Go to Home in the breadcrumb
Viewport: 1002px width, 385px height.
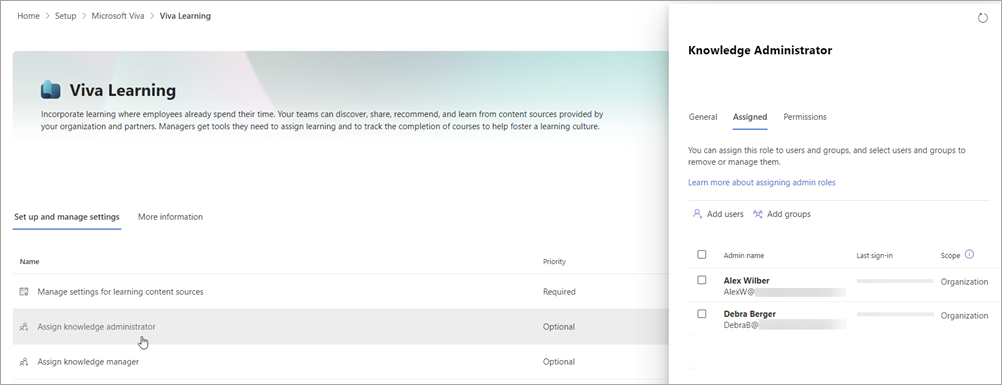(x=28, y=16)
